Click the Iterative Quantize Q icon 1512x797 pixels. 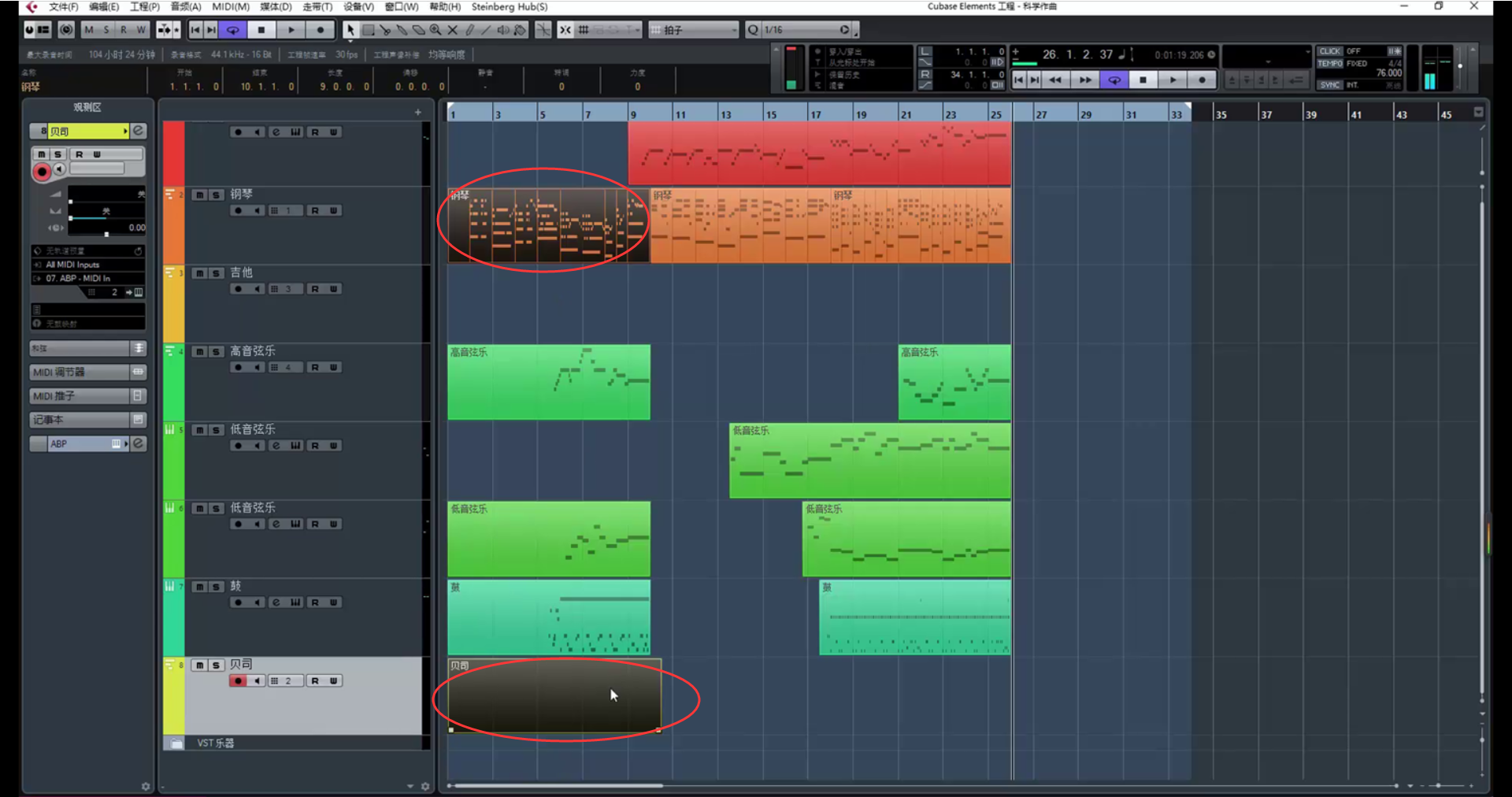[753, 30]
